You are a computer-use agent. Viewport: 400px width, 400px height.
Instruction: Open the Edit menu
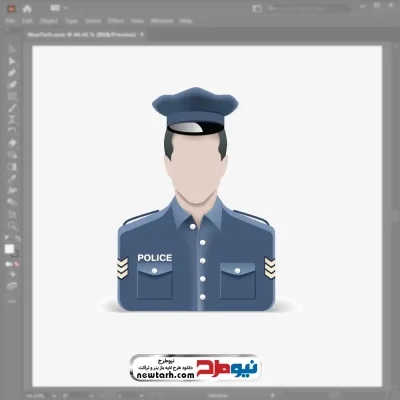(27, 21)
